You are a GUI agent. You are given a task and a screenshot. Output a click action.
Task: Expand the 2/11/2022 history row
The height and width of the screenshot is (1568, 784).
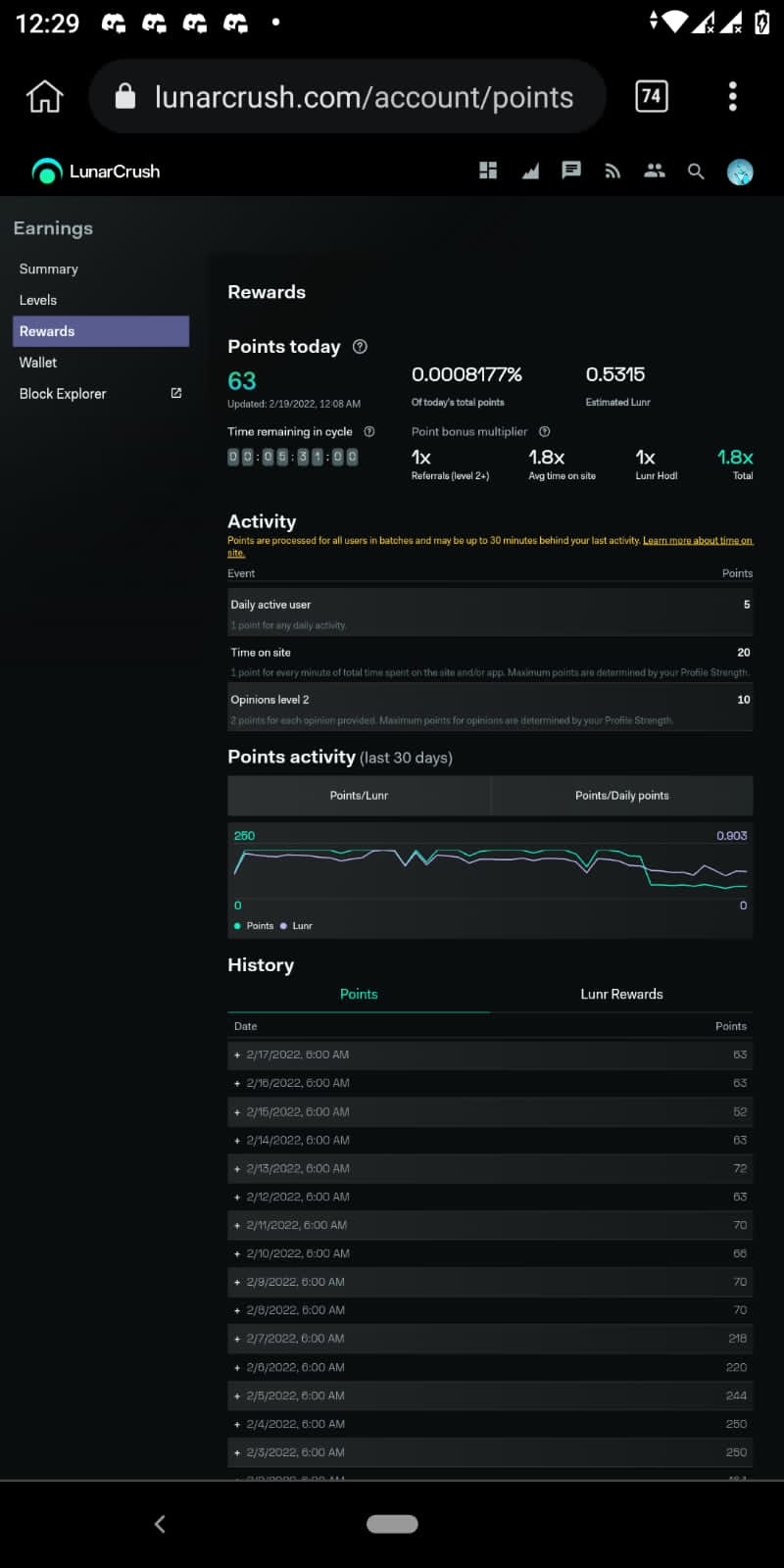click(490, 1225)
